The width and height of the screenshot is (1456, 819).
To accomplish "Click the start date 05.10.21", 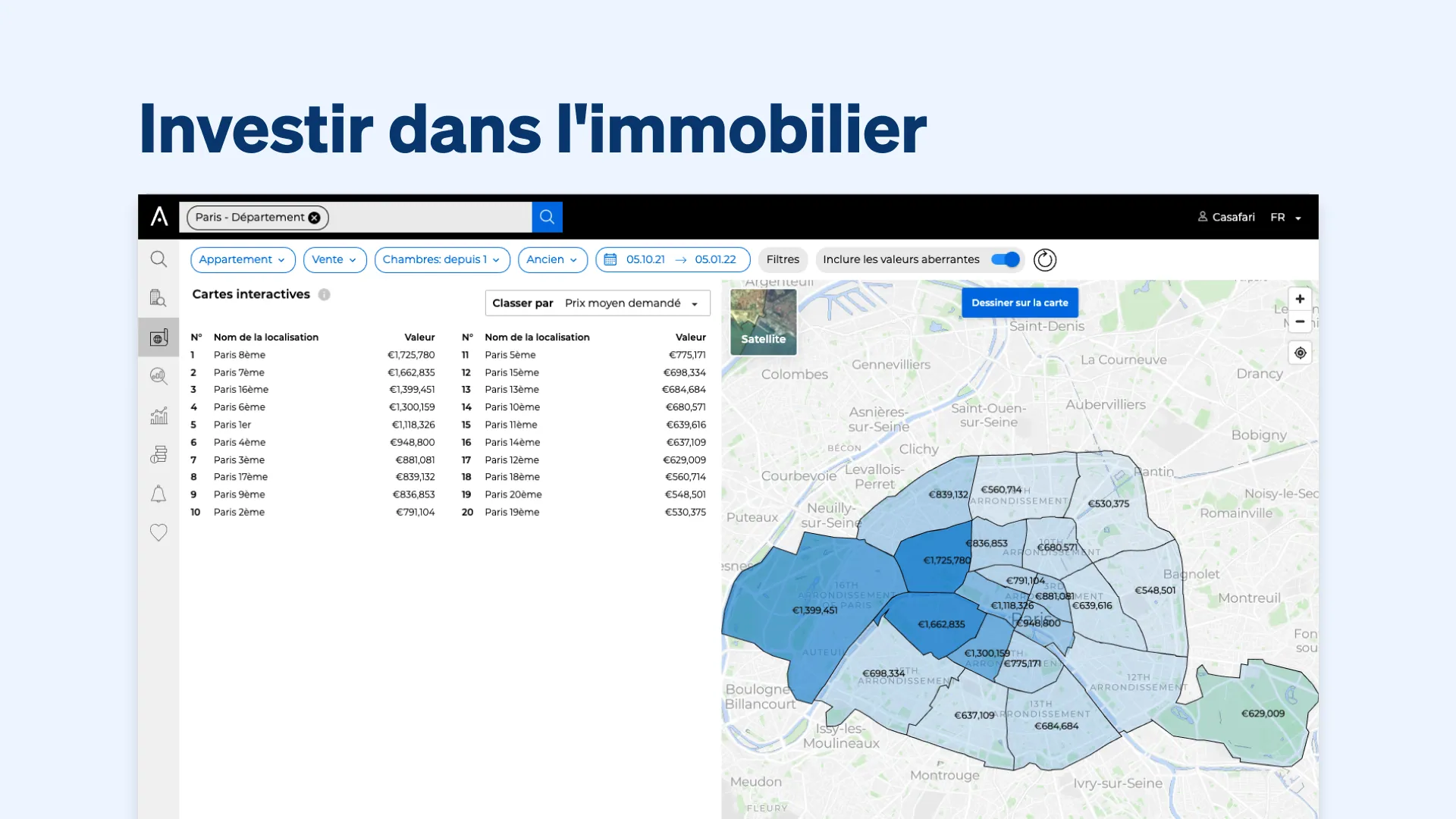I will tap(645, 259).
